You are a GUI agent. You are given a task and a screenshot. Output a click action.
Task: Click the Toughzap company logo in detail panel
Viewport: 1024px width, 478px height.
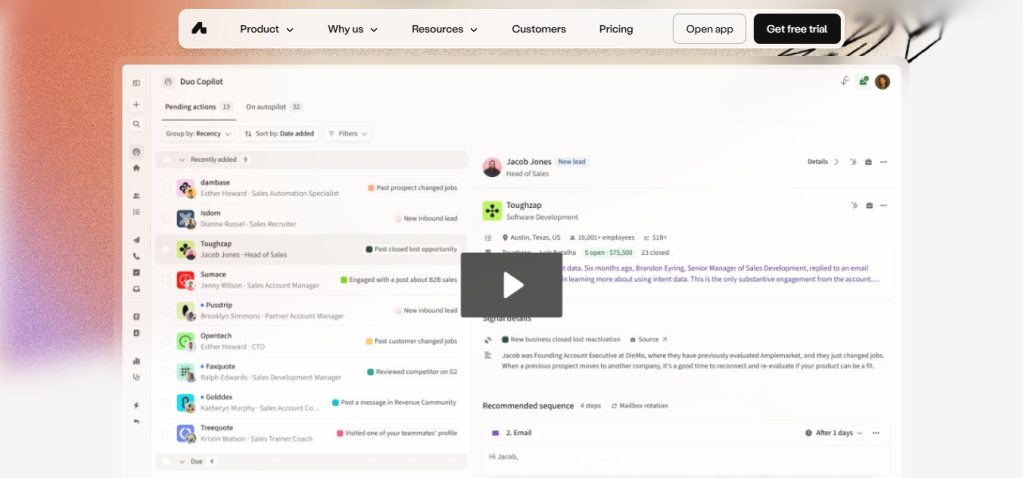click(x=492, y=210)
